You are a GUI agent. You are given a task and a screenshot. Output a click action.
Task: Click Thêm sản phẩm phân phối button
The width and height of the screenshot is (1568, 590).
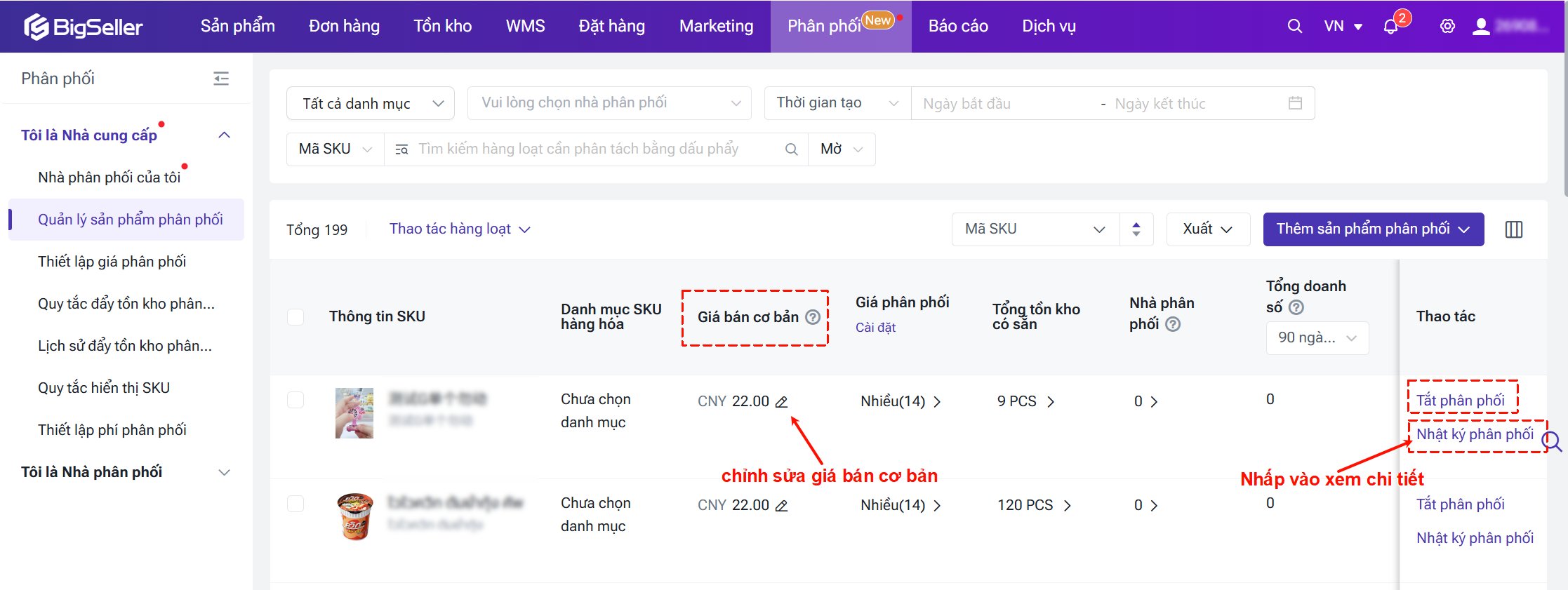[x=1374, y=229]
